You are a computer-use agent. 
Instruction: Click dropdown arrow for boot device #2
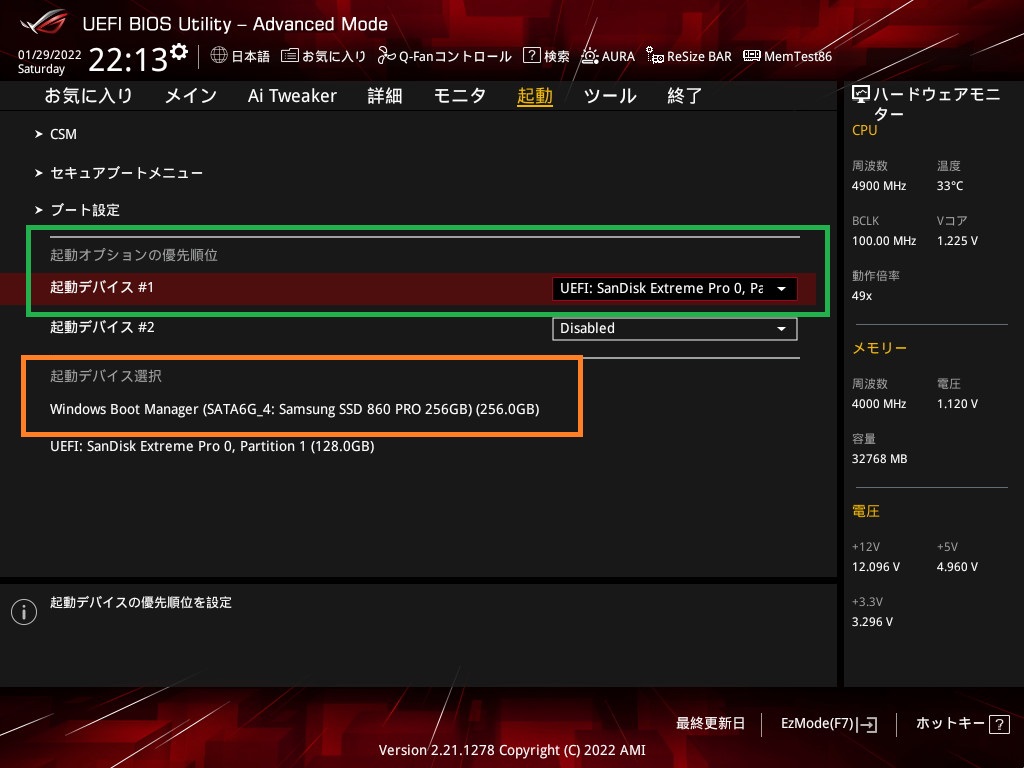tap(781, 328)
